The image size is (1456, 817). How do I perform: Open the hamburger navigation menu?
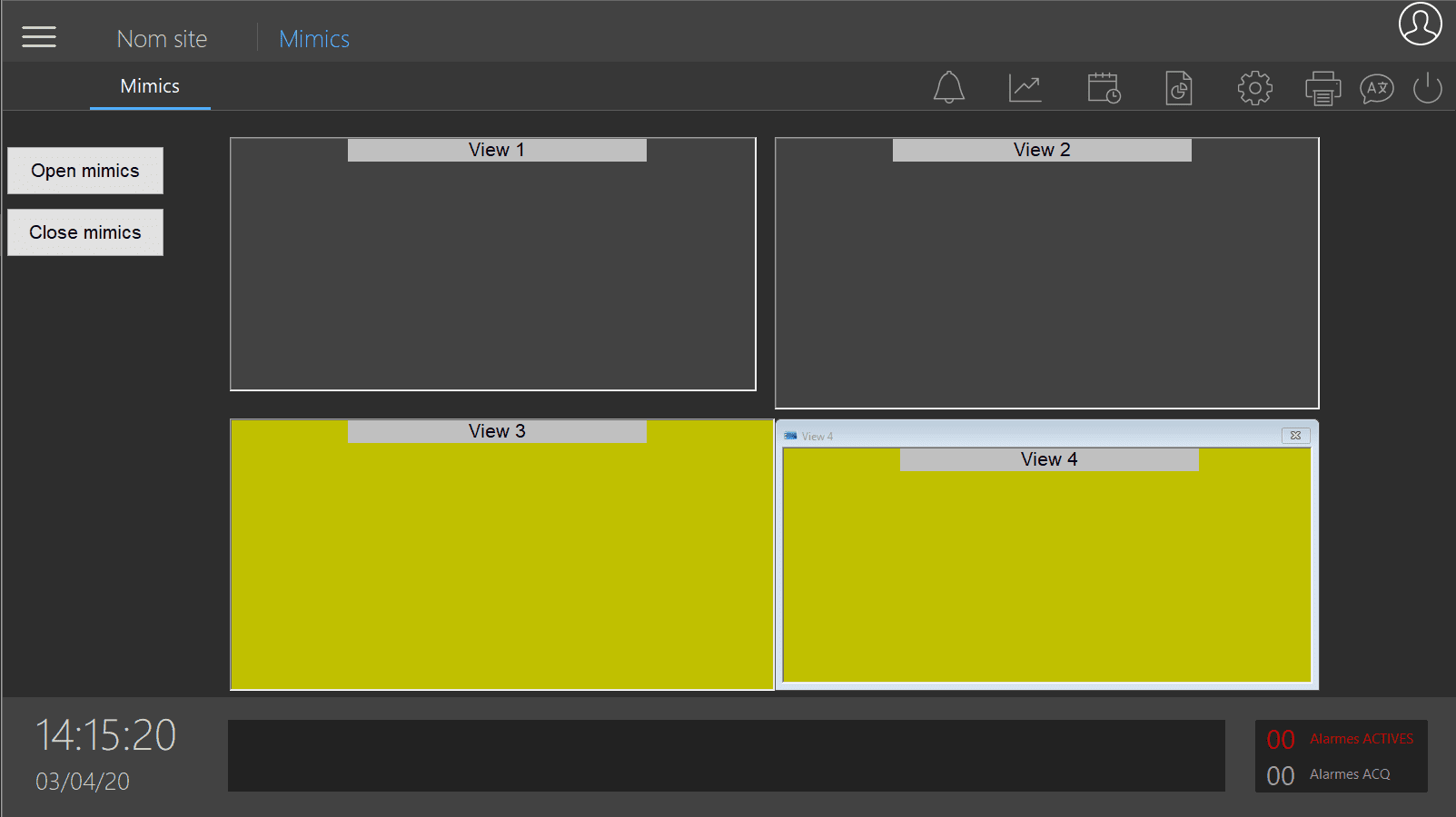pos(39,37)
